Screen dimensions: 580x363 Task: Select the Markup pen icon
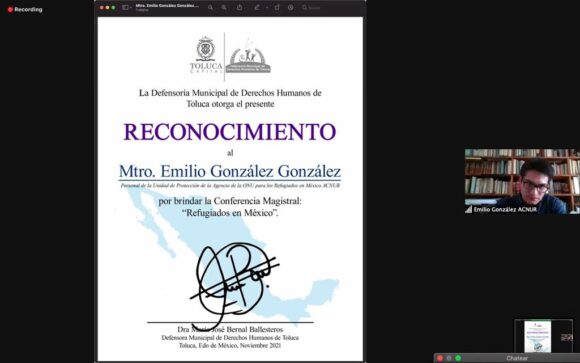click(257, 7)
